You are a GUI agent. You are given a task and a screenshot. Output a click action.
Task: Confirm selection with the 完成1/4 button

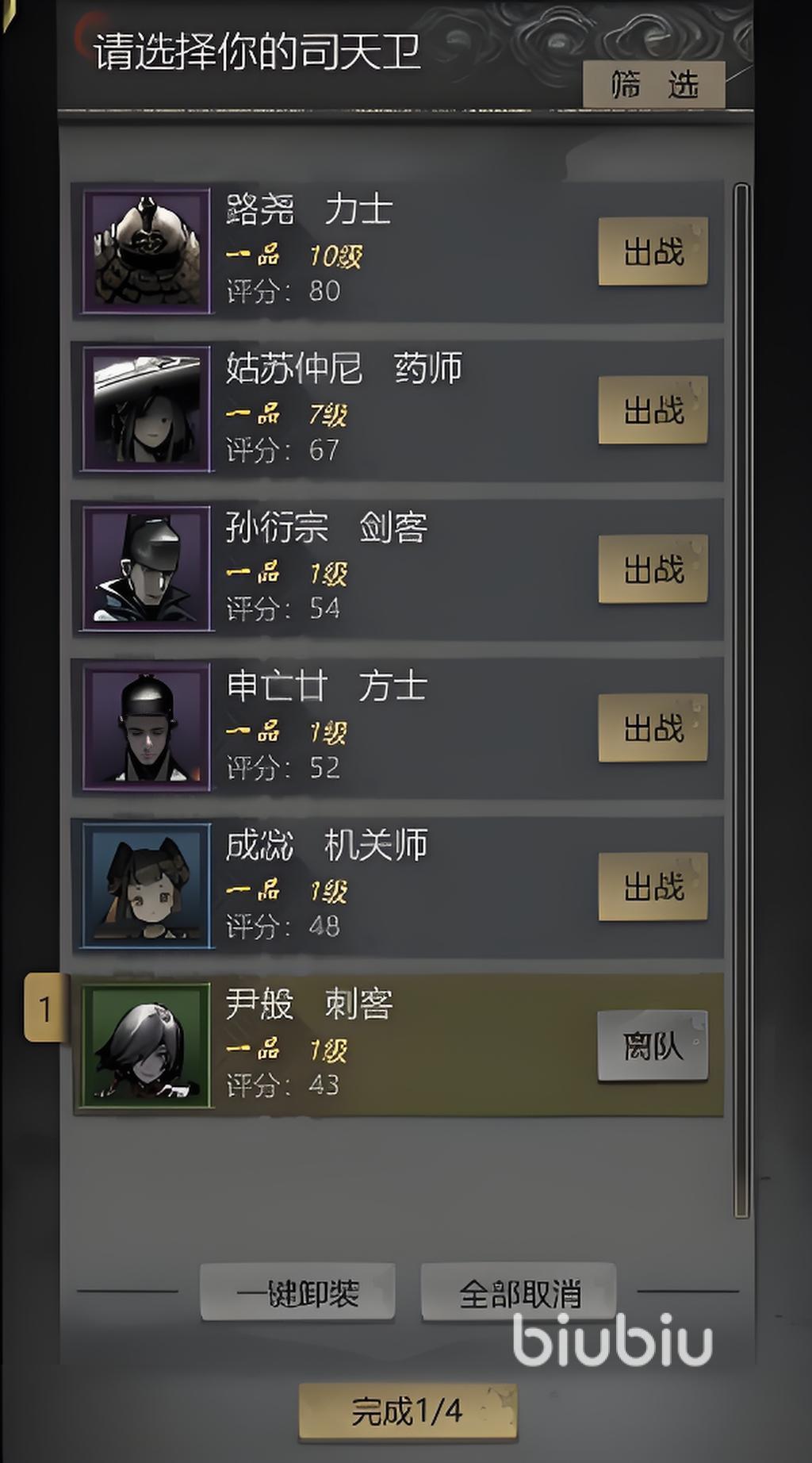pyautogui.click(x=408, y=1411)
